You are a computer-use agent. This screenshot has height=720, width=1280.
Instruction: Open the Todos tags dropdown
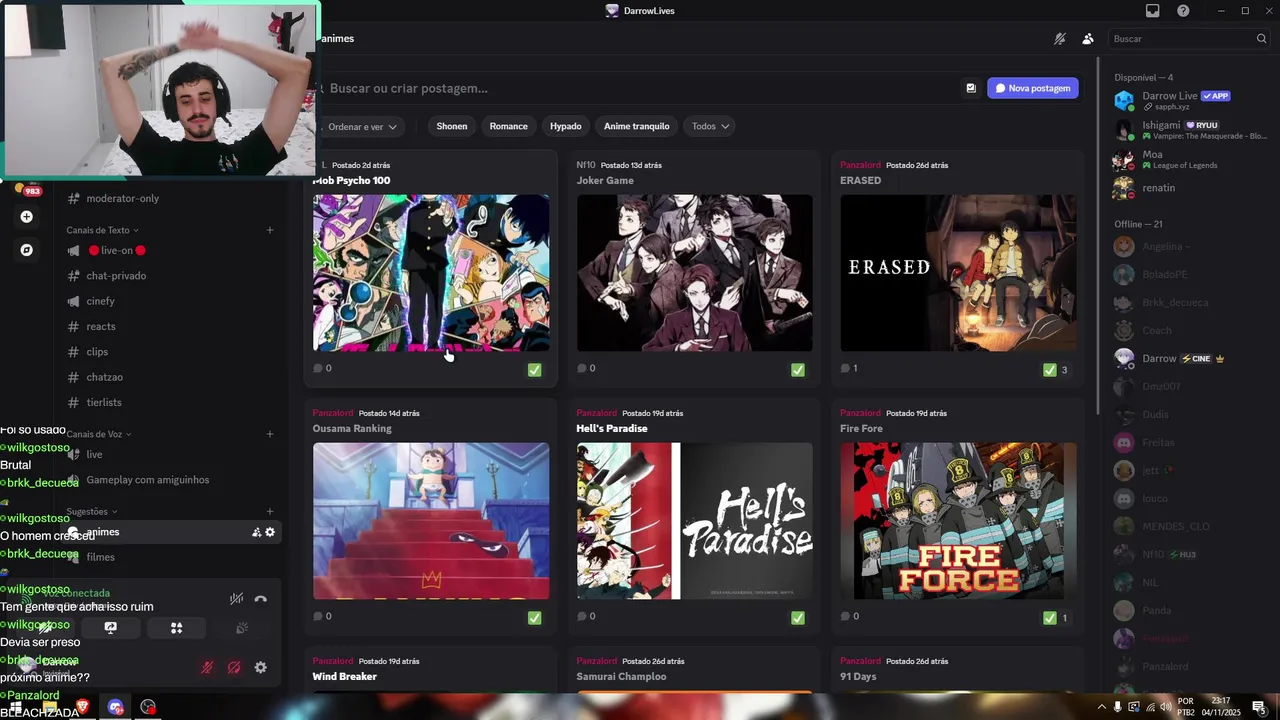click(711, 126)
